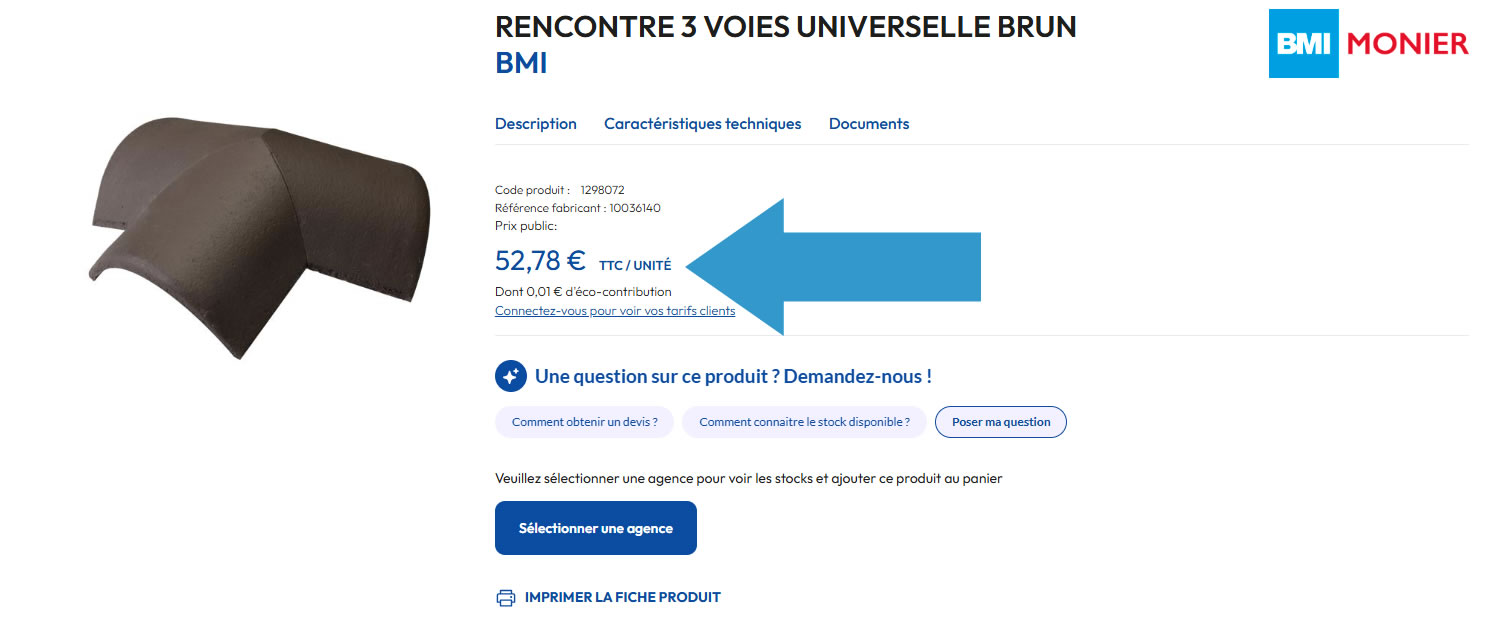Viewport: 1496px width, 627px height.
Task: Select "Comment obtenir un devis ?" suggestion
Action: pos(584,422)
